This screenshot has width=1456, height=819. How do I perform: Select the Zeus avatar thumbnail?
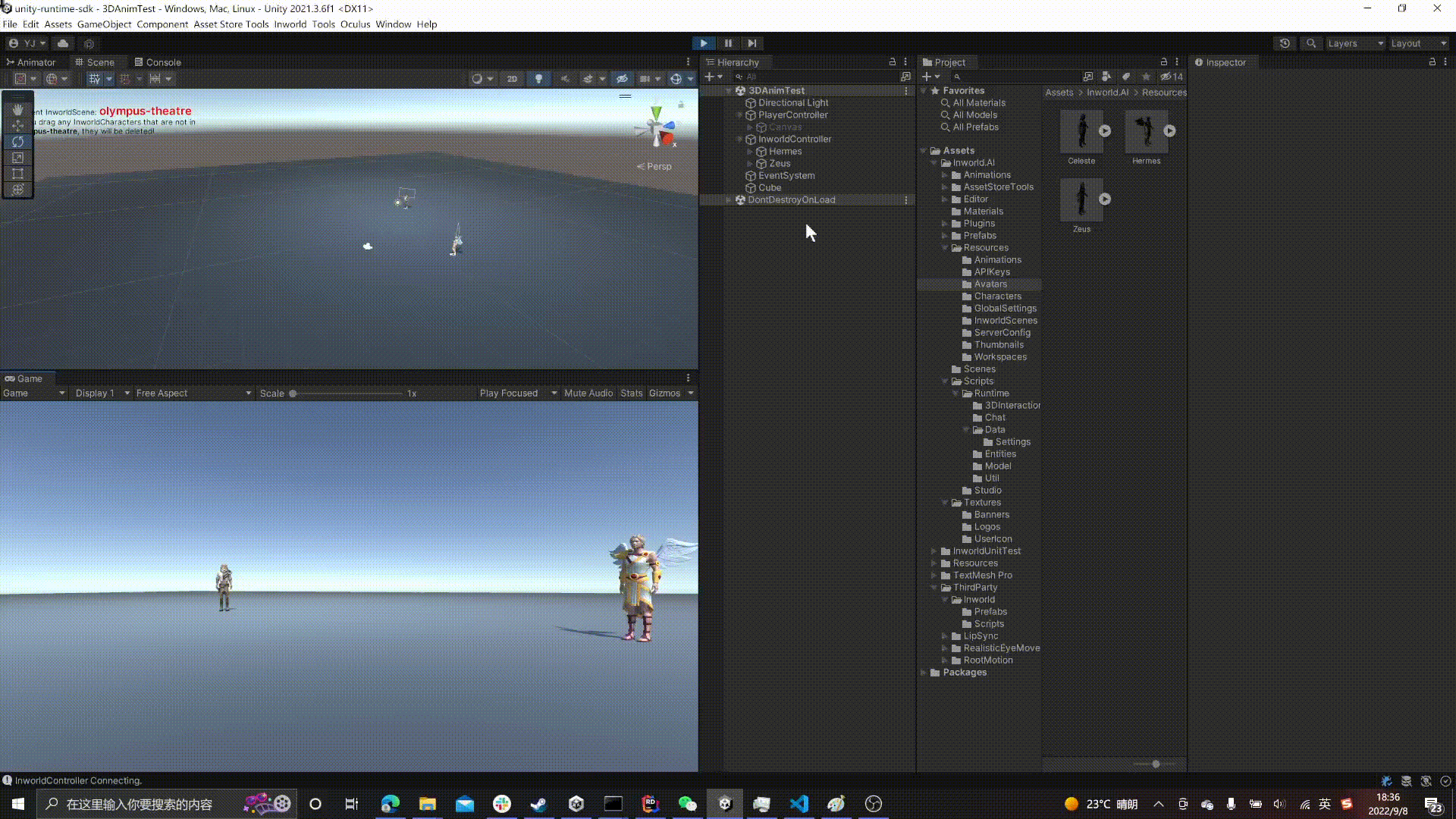(x=1082, y=199)
